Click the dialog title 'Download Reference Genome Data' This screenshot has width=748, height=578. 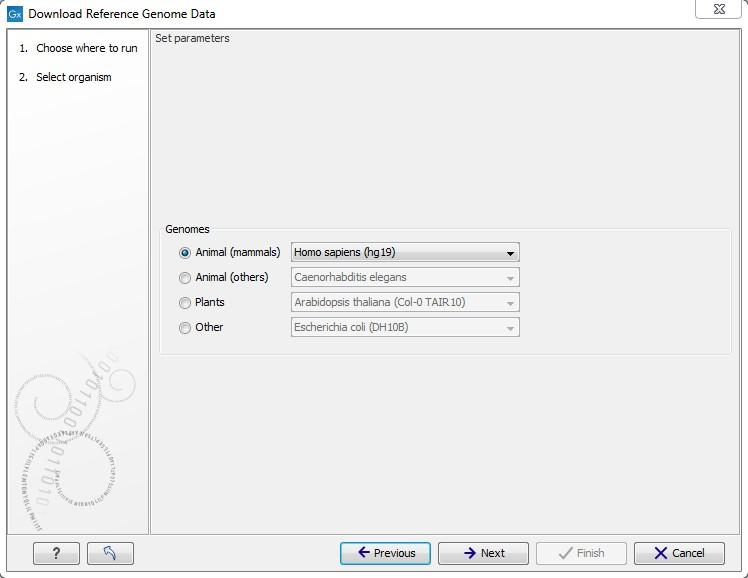tap(122, 14)
